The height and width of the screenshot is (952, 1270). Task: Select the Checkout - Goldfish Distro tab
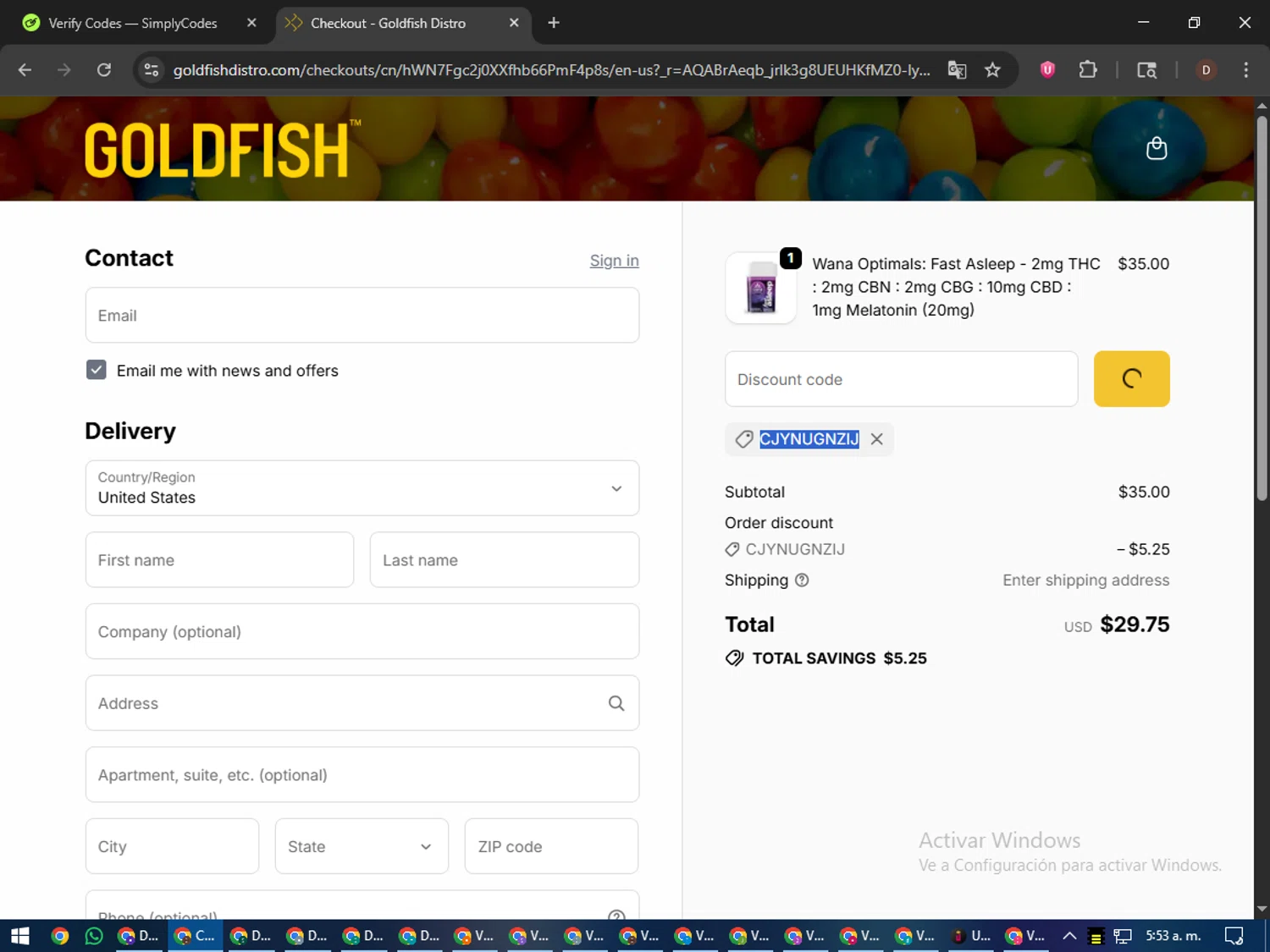pos(388,23)
